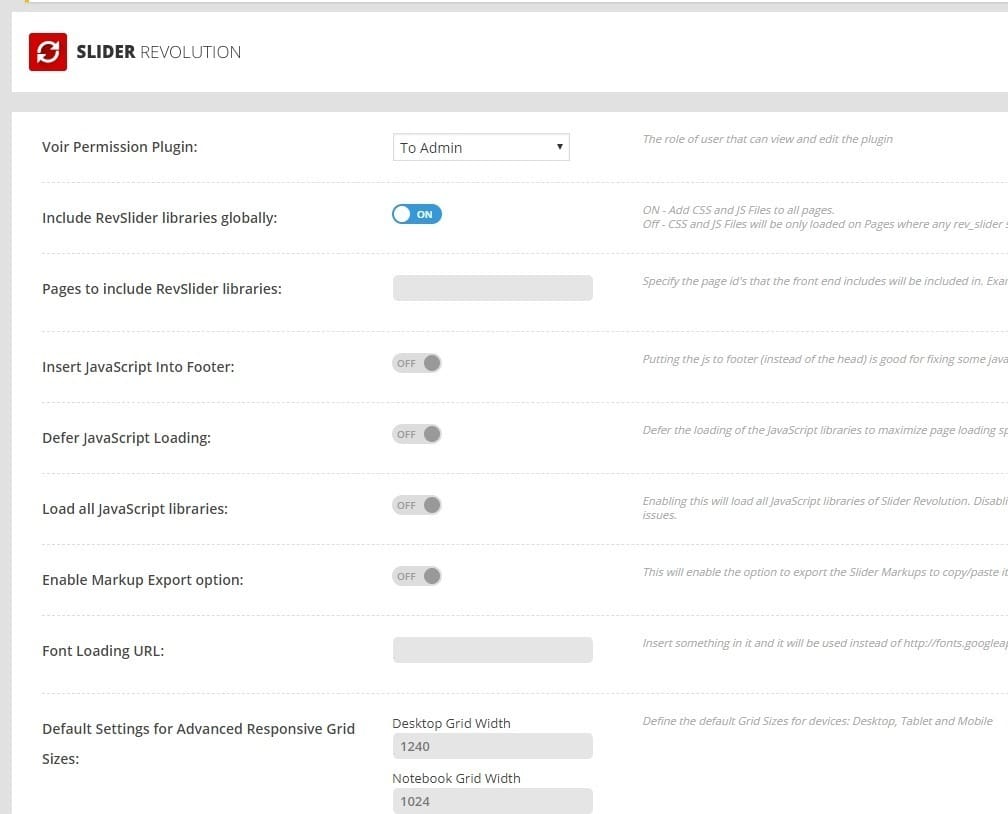
Task: Turn off the Include RevSlider libraries globally switch
Action: point(417,214)
